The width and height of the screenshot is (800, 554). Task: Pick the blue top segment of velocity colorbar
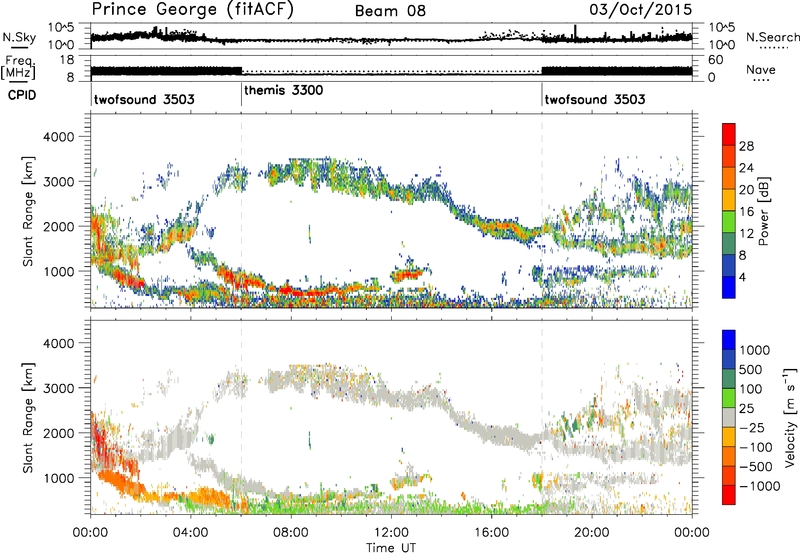tap(729, 340)
